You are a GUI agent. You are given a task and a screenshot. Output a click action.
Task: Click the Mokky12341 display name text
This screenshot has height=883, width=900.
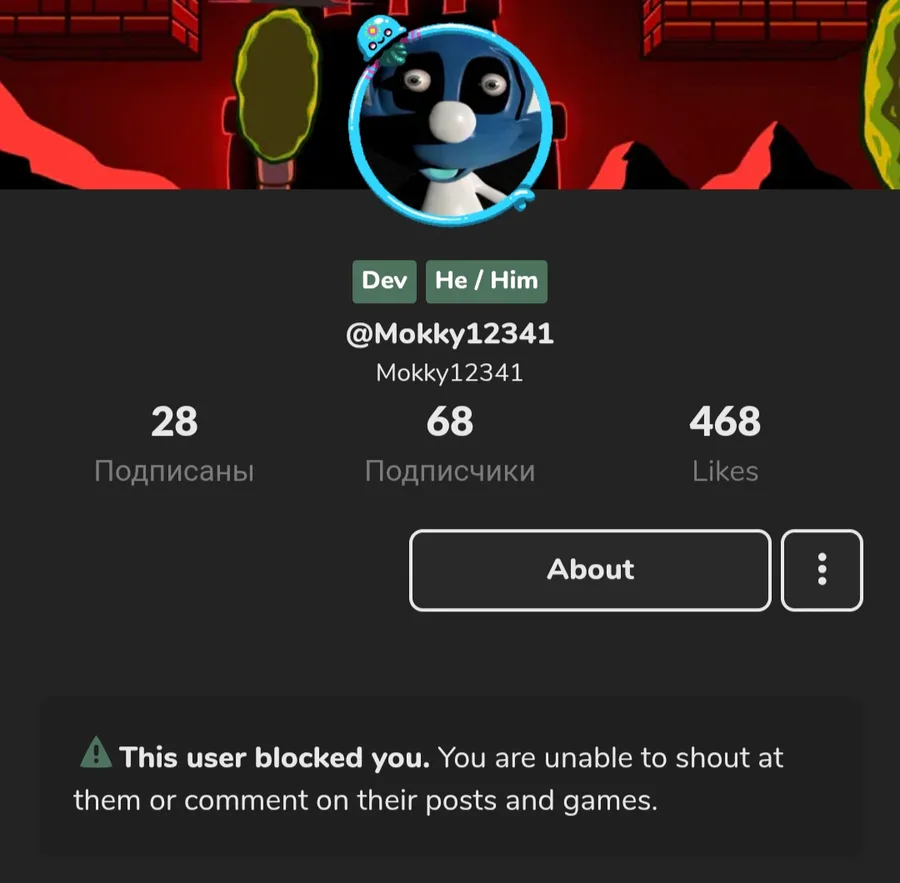tap(449, 373)
